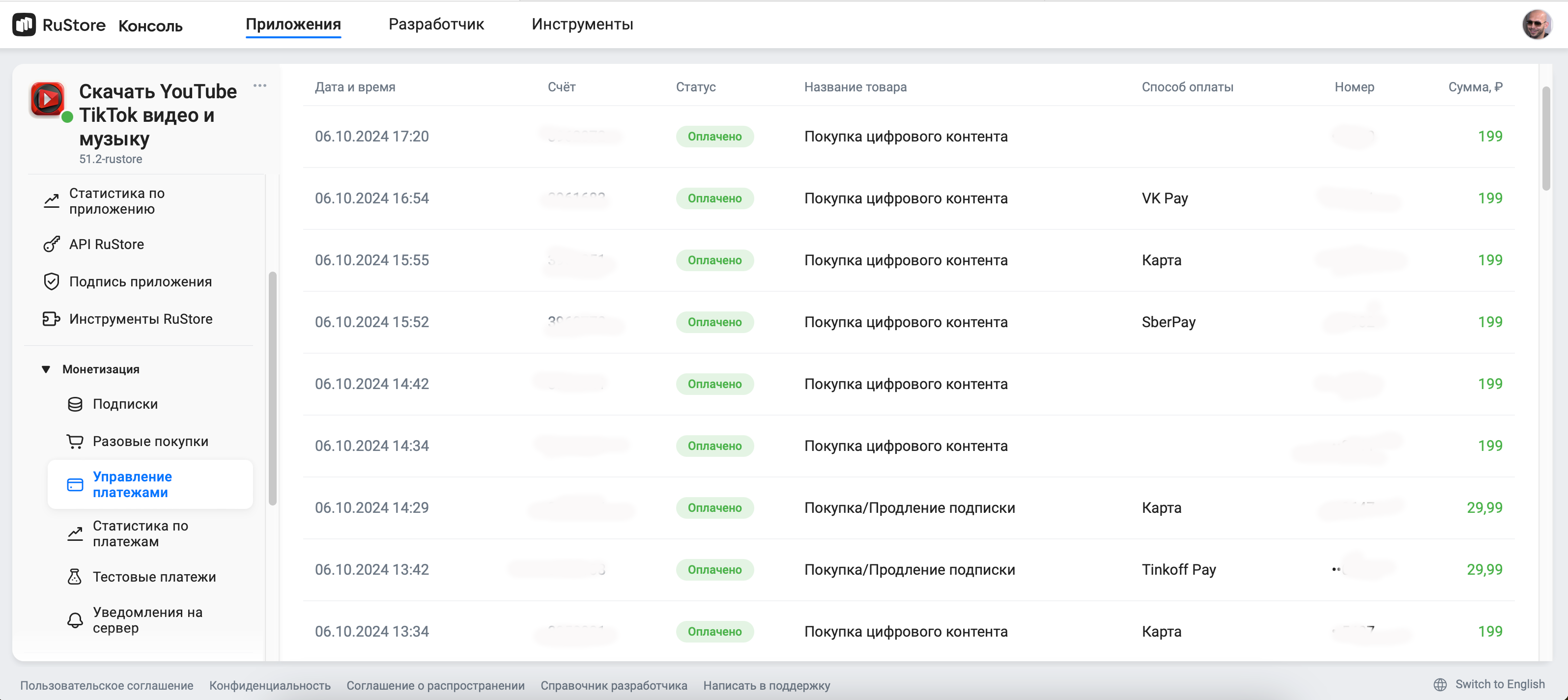Open app statistics chart icon
This screenshot has width=1568, height=700.
pos(52,201)
